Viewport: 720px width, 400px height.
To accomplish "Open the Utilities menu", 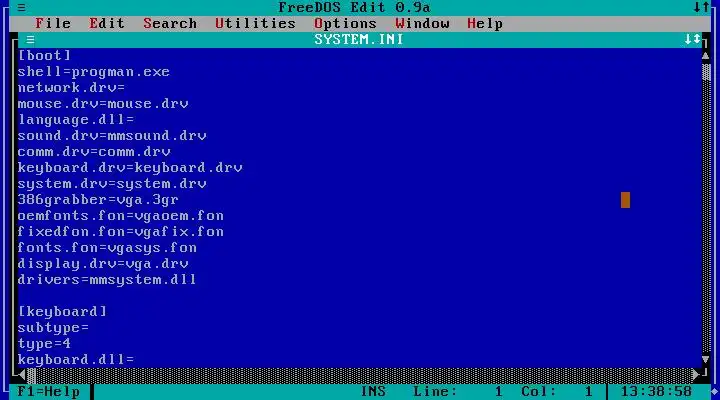I will coord(255,23).
